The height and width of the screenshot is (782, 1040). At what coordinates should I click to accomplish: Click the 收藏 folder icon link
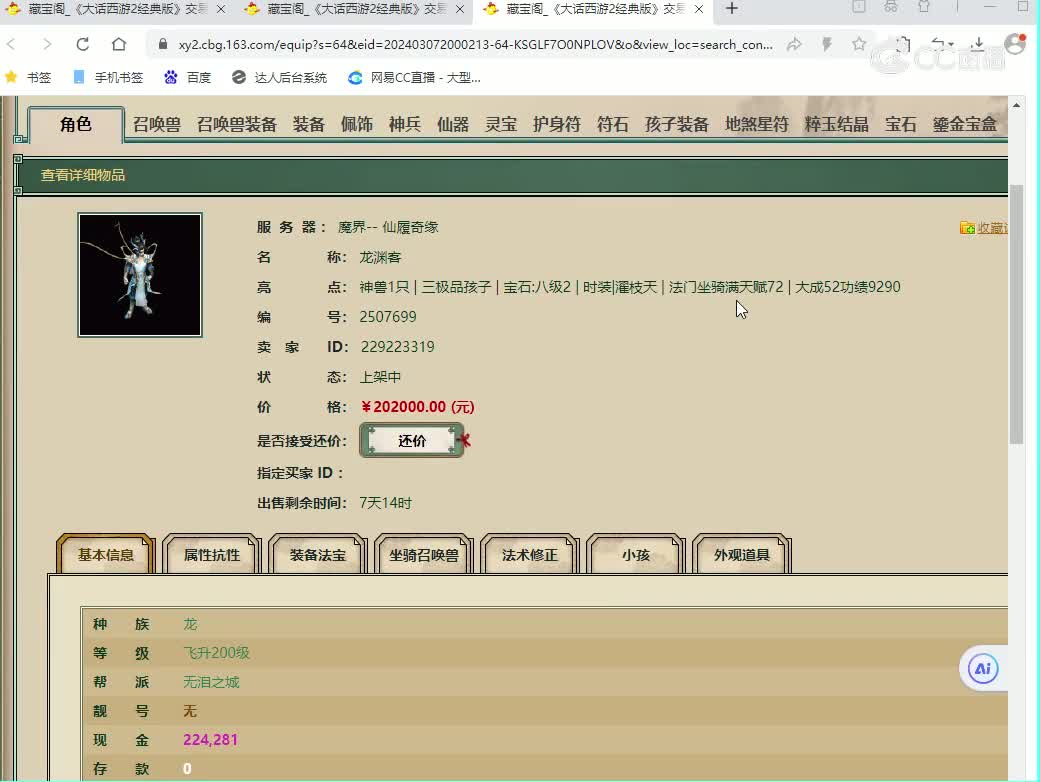pyautogui.click(x=983, y=228)
